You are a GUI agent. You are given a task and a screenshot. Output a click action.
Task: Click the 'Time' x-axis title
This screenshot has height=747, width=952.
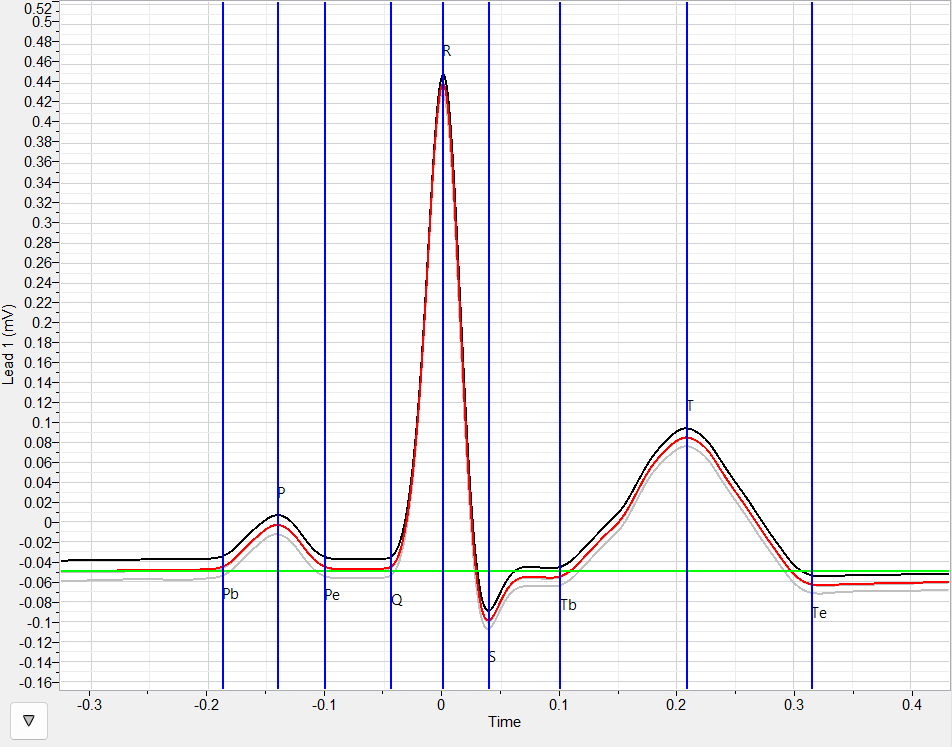504,722
